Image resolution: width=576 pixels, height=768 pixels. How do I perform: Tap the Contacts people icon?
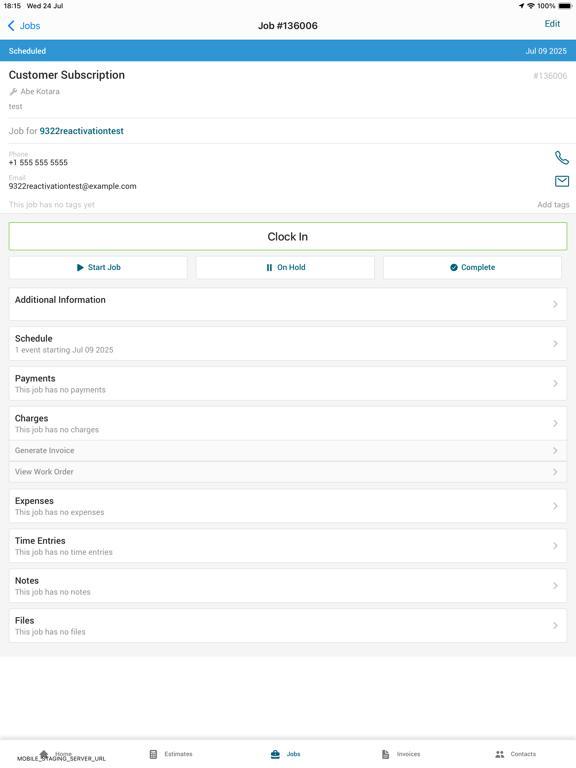pyautogui.click(x=500, y=754)
